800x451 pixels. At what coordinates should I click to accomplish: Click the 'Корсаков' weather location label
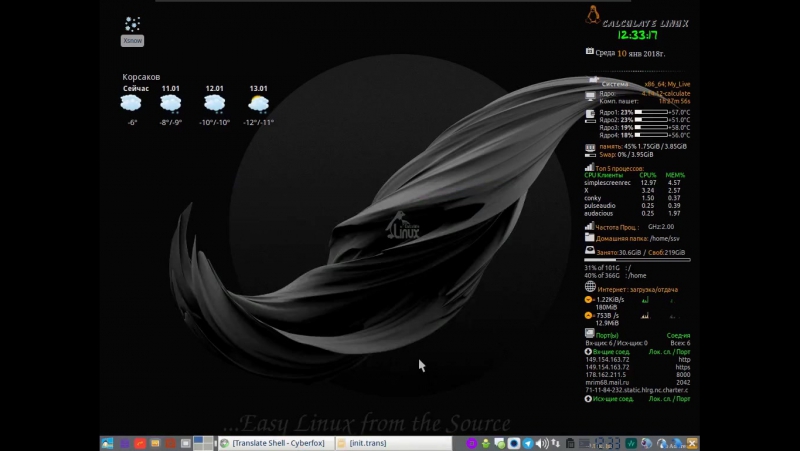click(141, 76)
